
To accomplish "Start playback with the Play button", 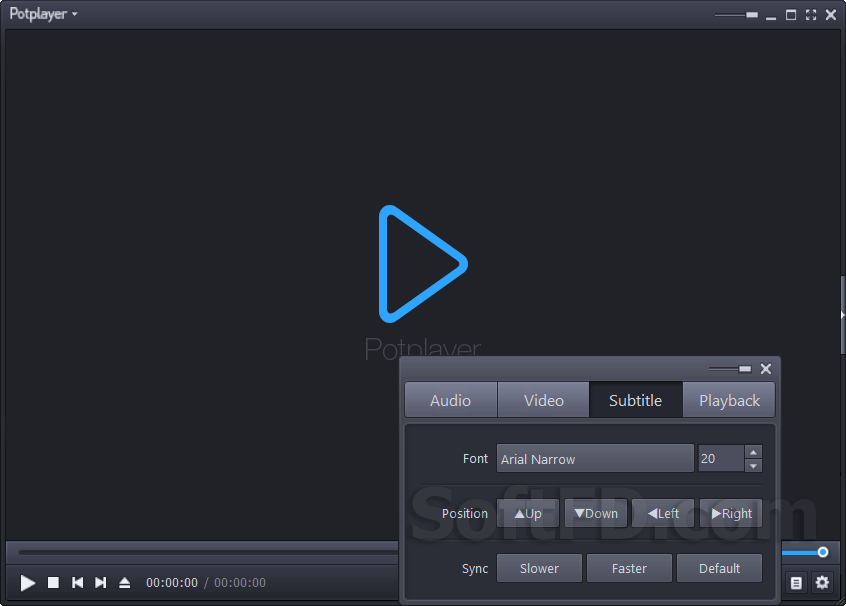I will click(28, 583).
